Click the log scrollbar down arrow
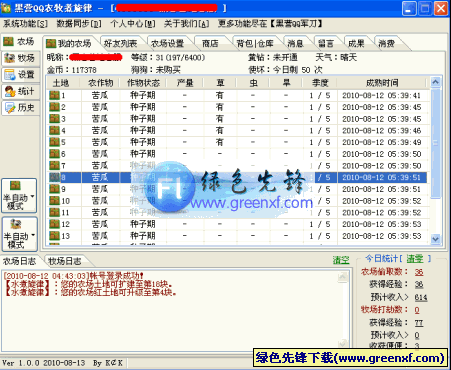Screen dimensions: 451x370 [343, 343]
